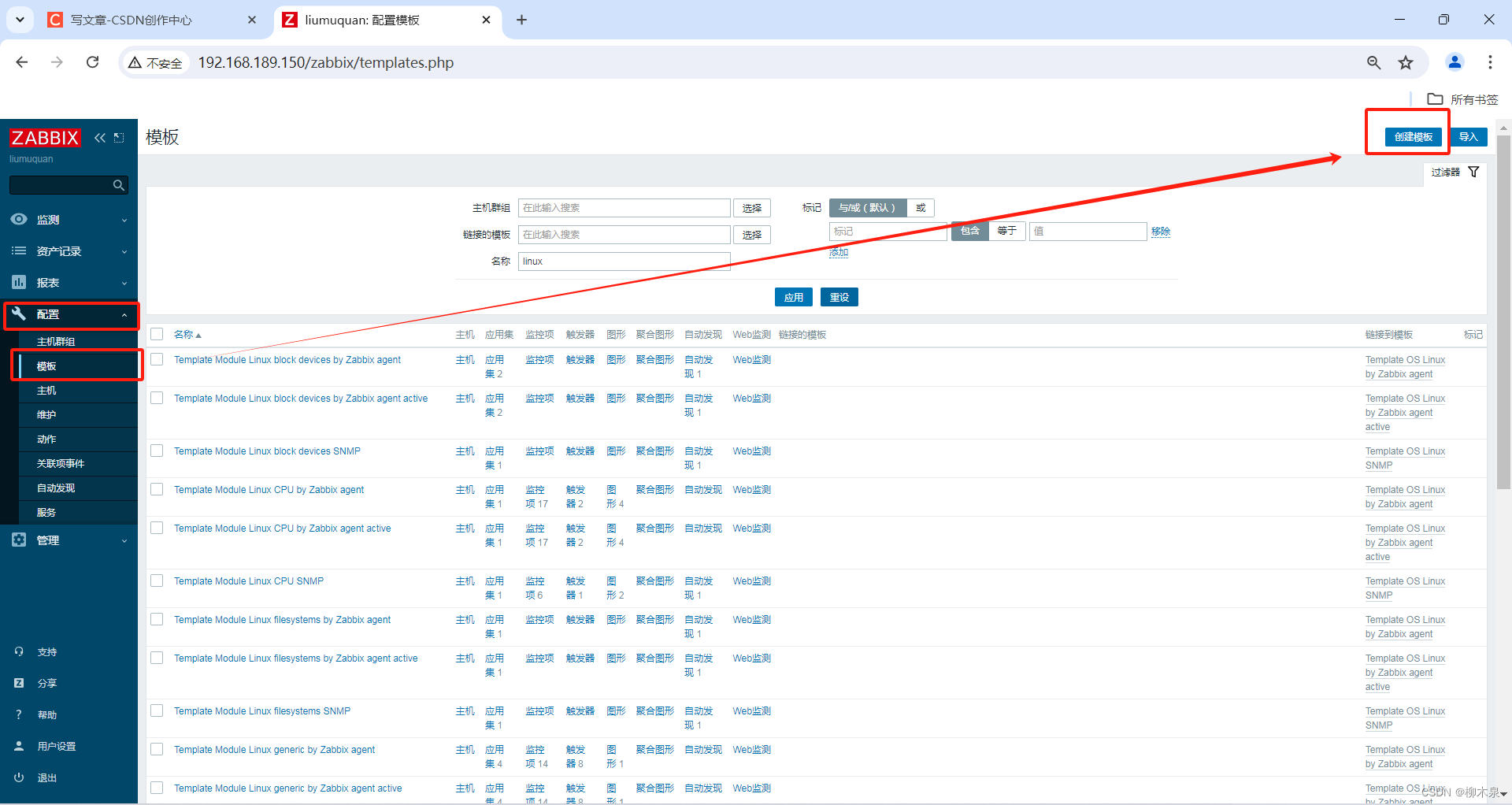Click the bar chart icon for 报表
Image resolution: width=1512 pixels, height=805 pixels.
[19, 282]
